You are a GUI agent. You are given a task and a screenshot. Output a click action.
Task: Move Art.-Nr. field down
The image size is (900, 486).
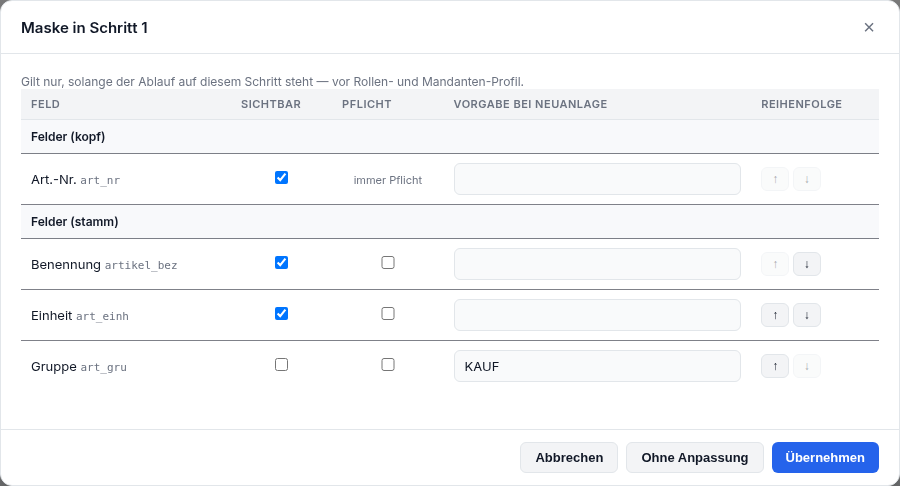coord(806,179)
